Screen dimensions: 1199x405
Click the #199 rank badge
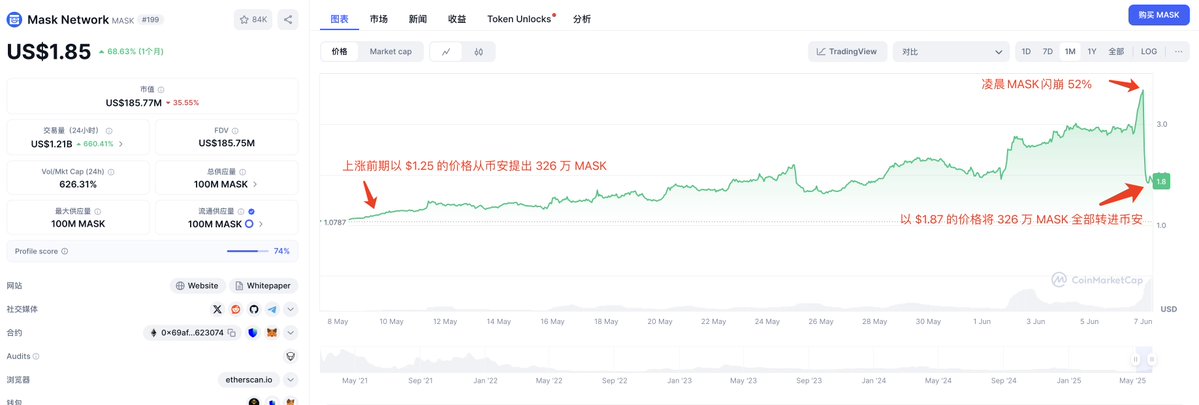point(151,20)
